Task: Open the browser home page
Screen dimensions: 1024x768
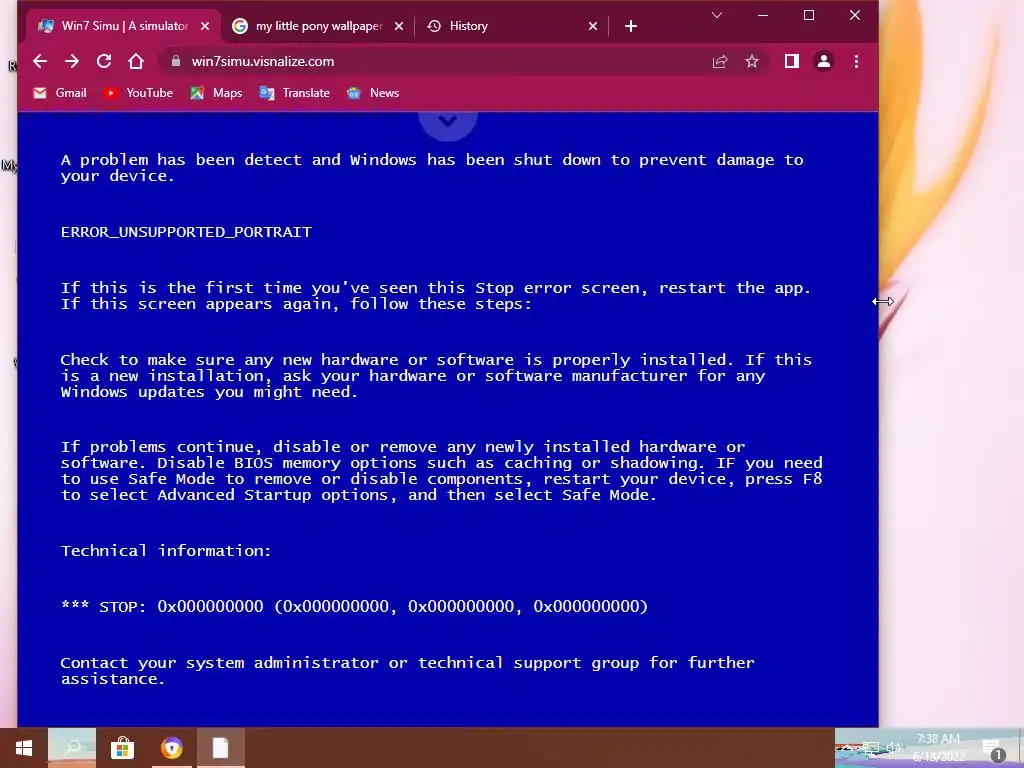Action: pyautogui.click(x=136, y=61)
